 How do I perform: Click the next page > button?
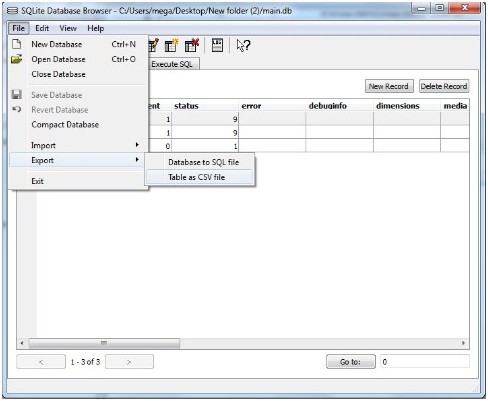click(129, 362)
